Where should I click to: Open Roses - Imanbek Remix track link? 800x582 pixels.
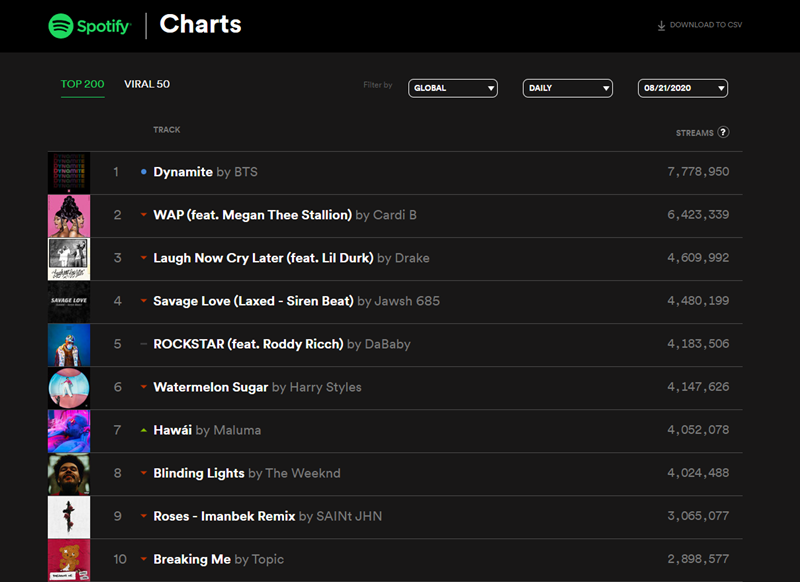224,516
